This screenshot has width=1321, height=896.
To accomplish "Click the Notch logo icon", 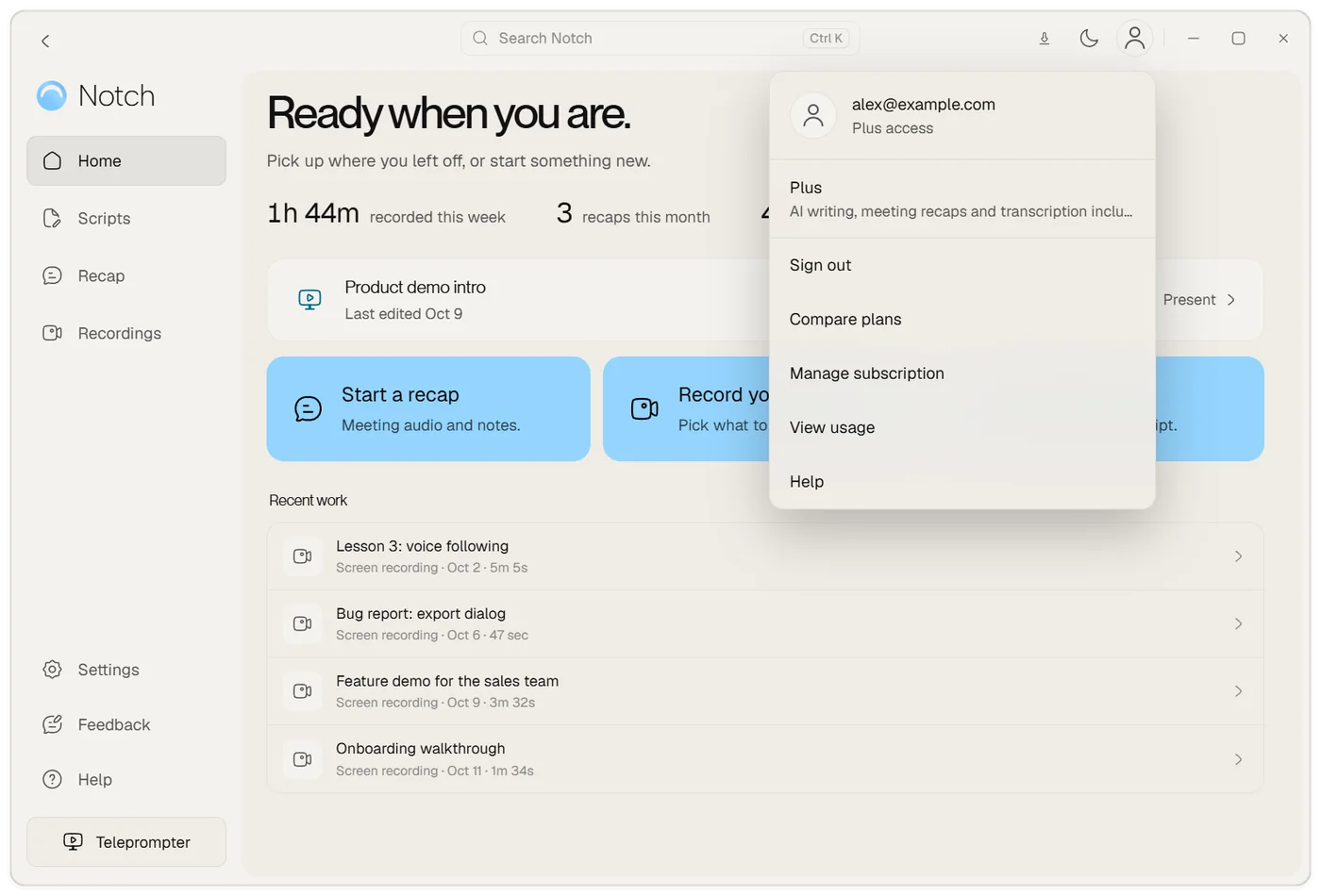I will [52, 95].
